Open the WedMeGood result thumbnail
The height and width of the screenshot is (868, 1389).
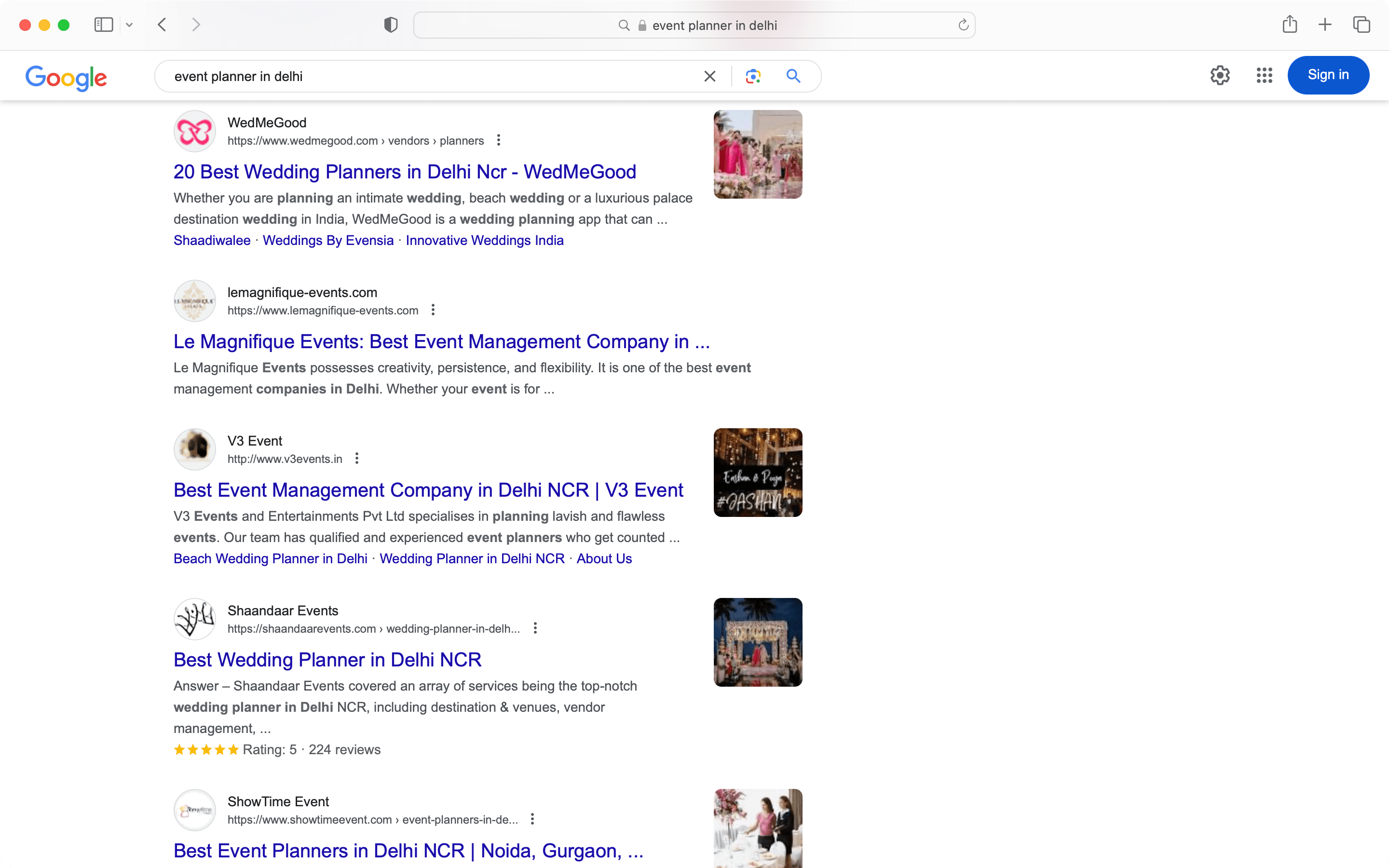(x=758, y=154)
